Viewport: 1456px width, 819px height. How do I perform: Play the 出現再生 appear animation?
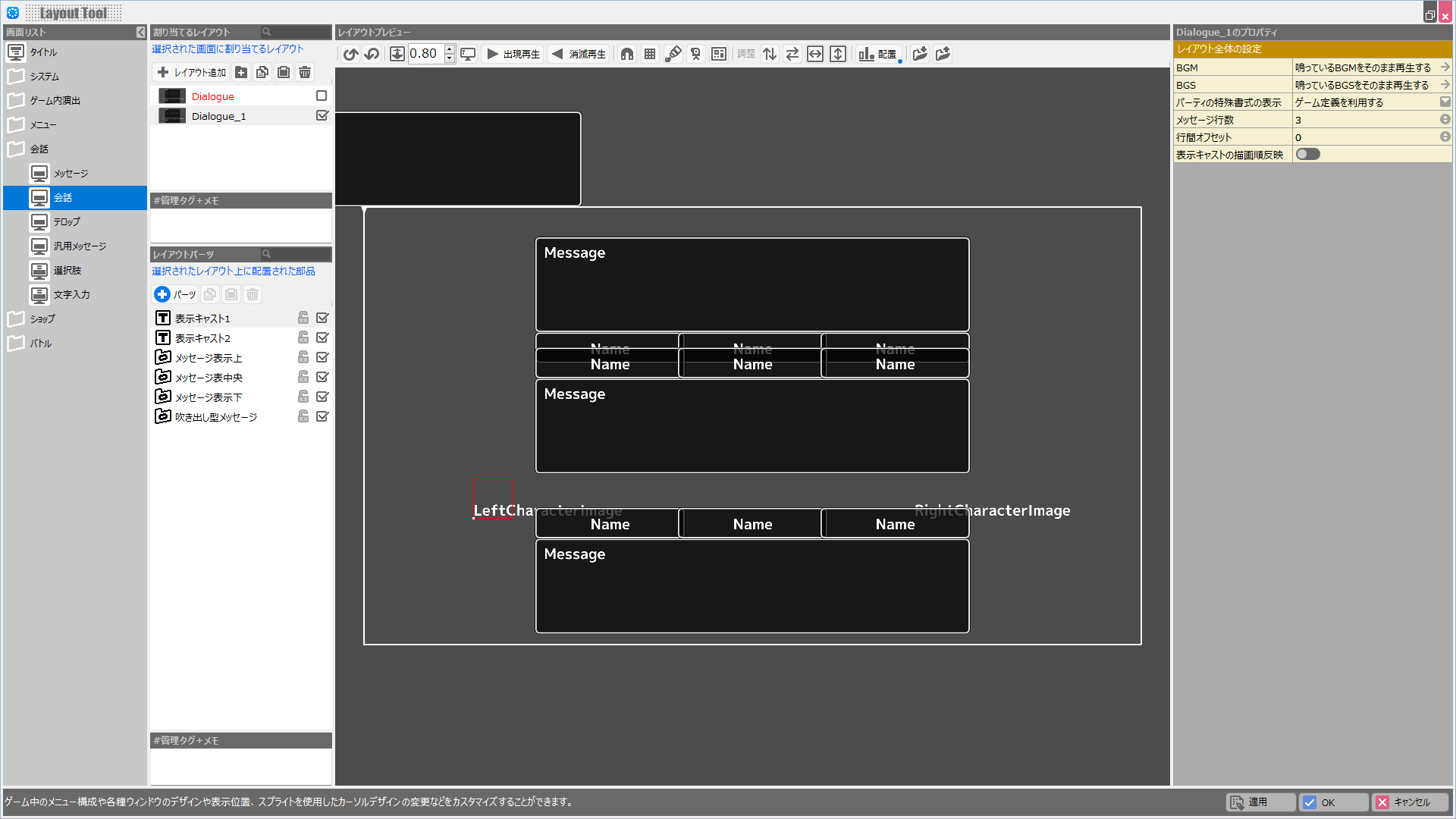pyautogui.click(x=513, y=54)
